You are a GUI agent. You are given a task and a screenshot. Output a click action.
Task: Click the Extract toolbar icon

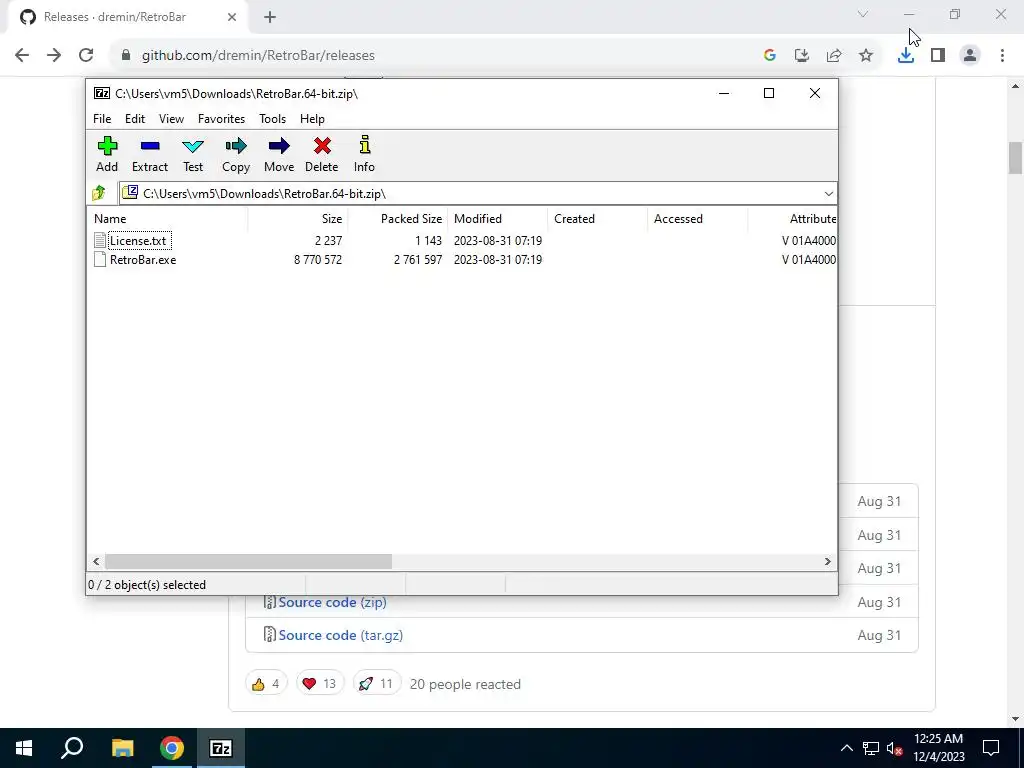click(x=150, y=154)
